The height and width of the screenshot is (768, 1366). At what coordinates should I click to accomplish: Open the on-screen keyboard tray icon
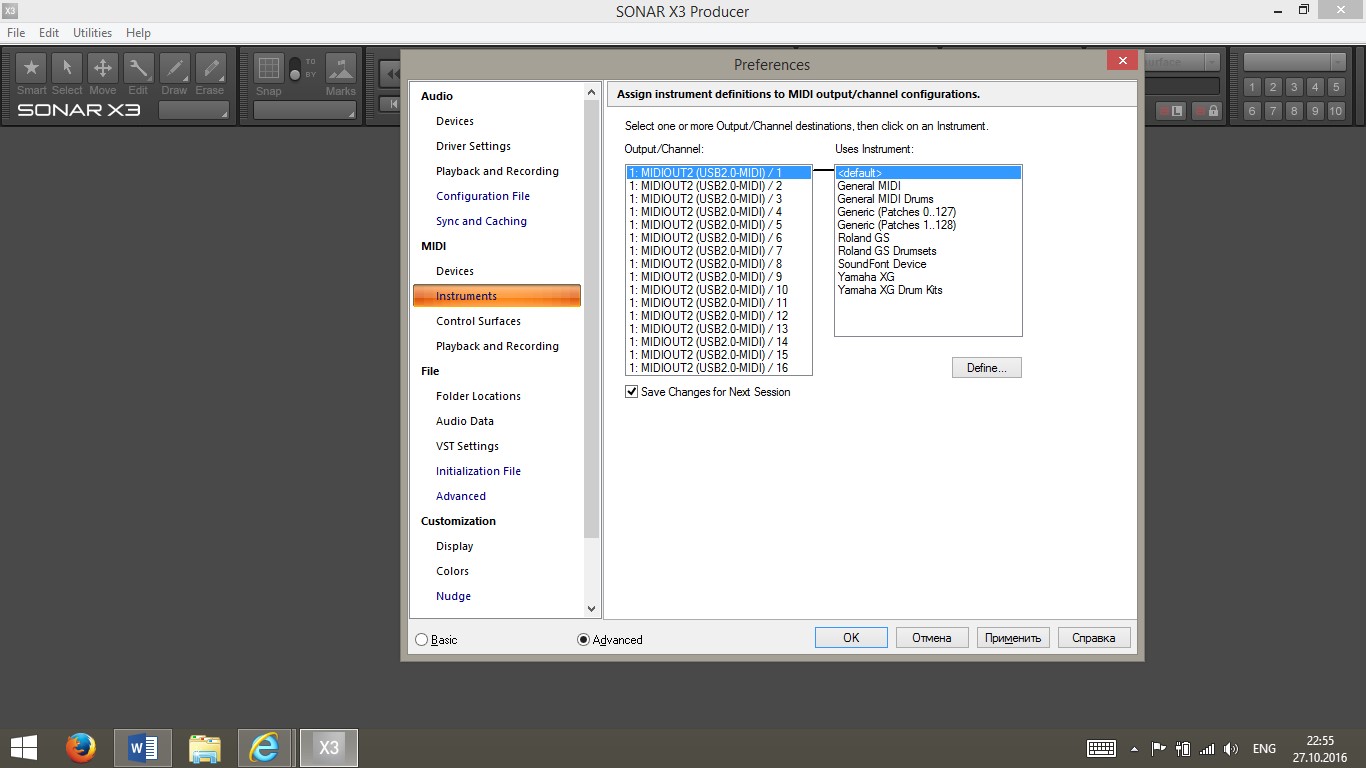[1101, 748]
